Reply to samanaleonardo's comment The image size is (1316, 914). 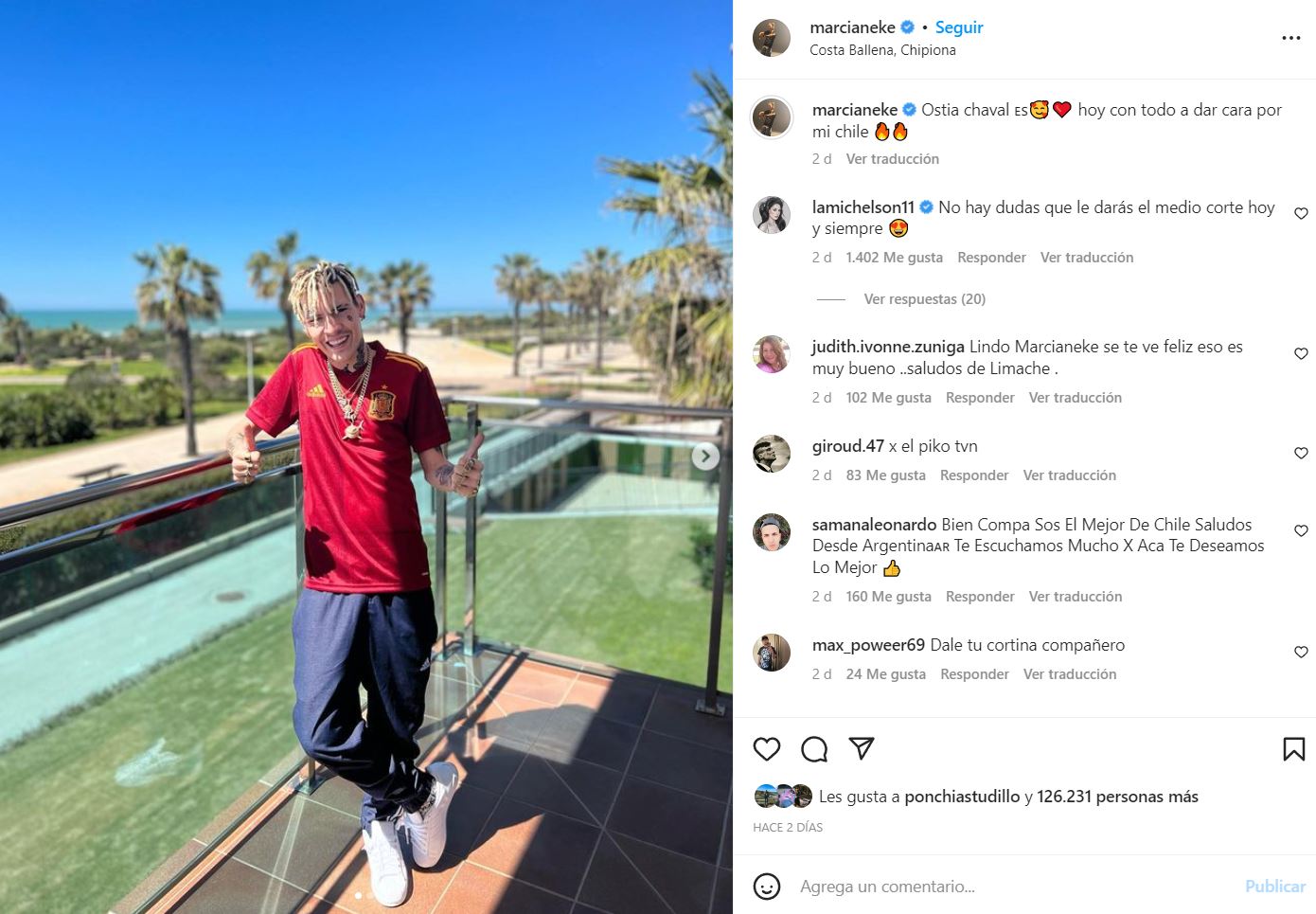click(x=980, y=597)
